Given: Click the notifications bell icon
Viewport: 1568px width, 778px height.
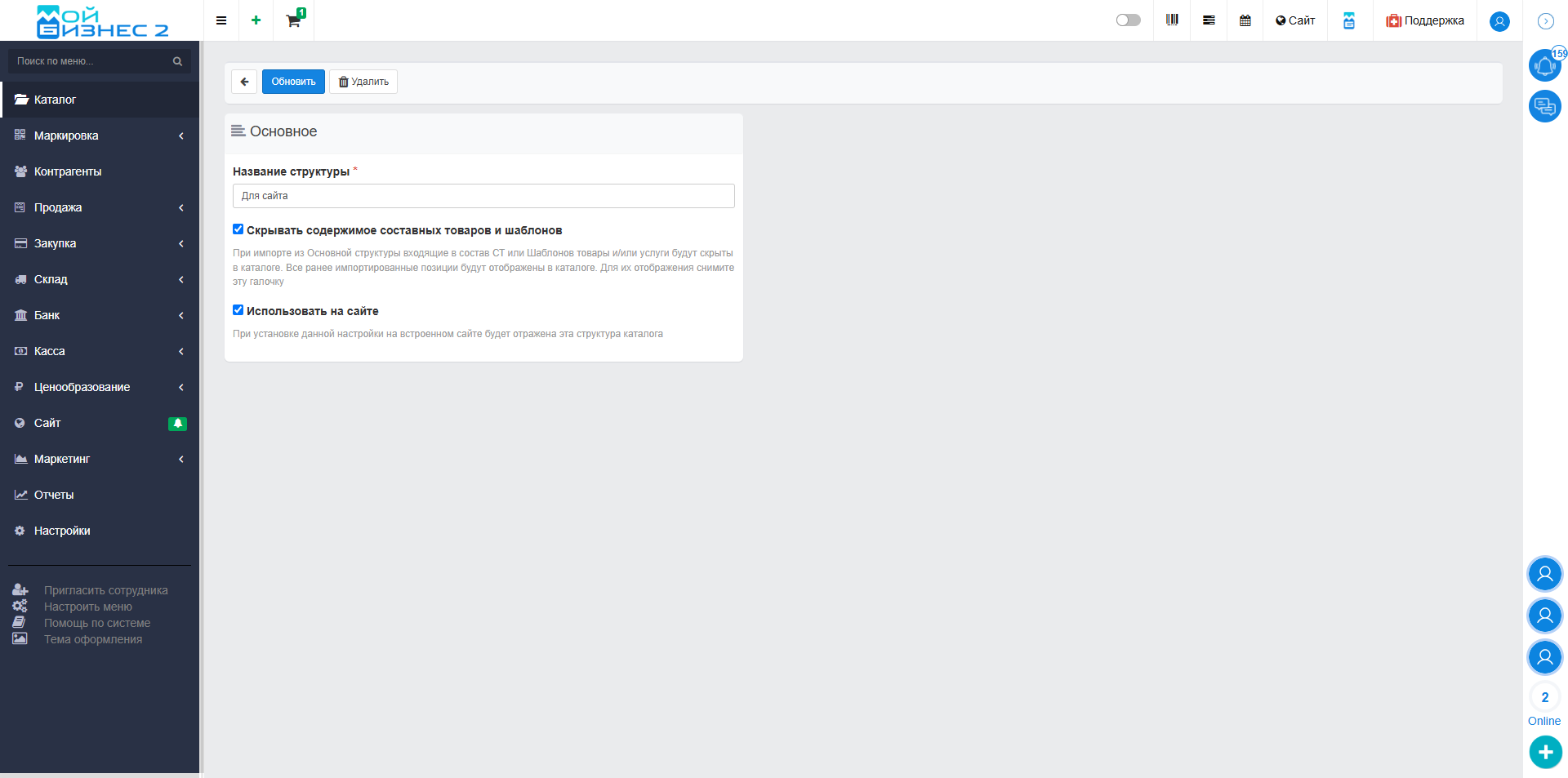Looking at the screenshot, I should (1544, 65).
